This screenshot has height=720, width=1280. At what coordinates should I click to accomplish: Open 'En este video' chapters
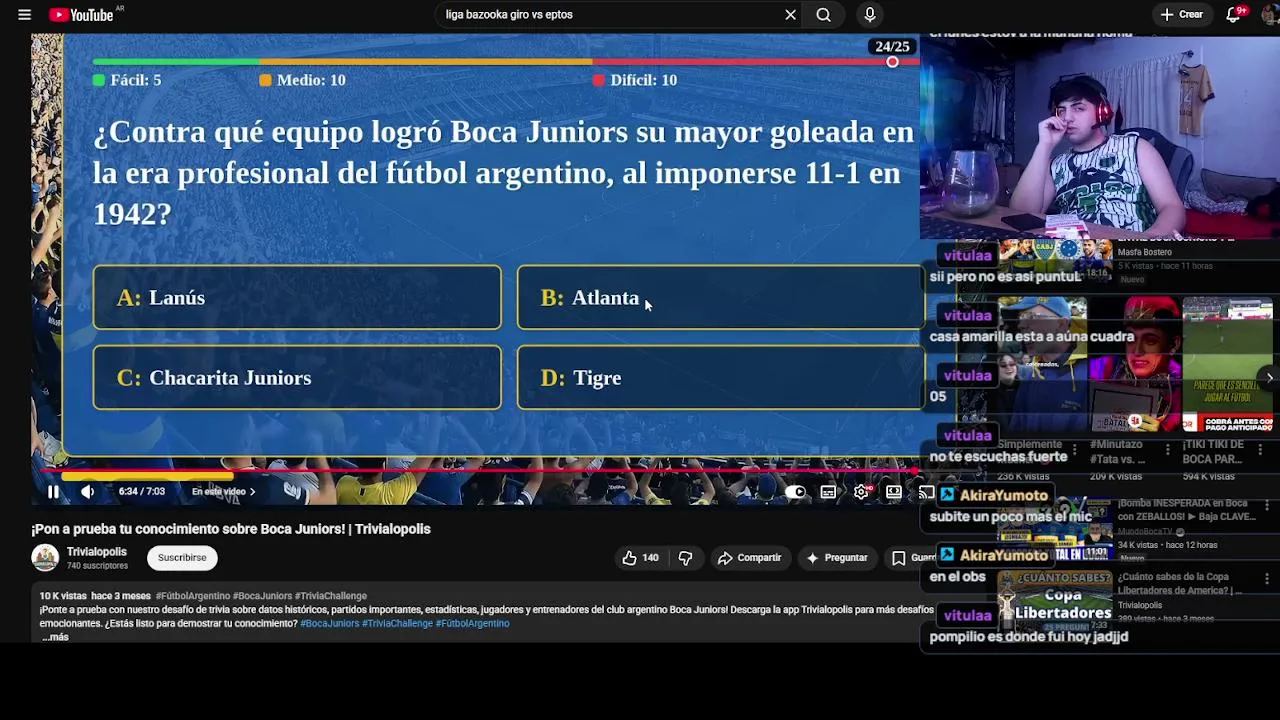point(223,491)
